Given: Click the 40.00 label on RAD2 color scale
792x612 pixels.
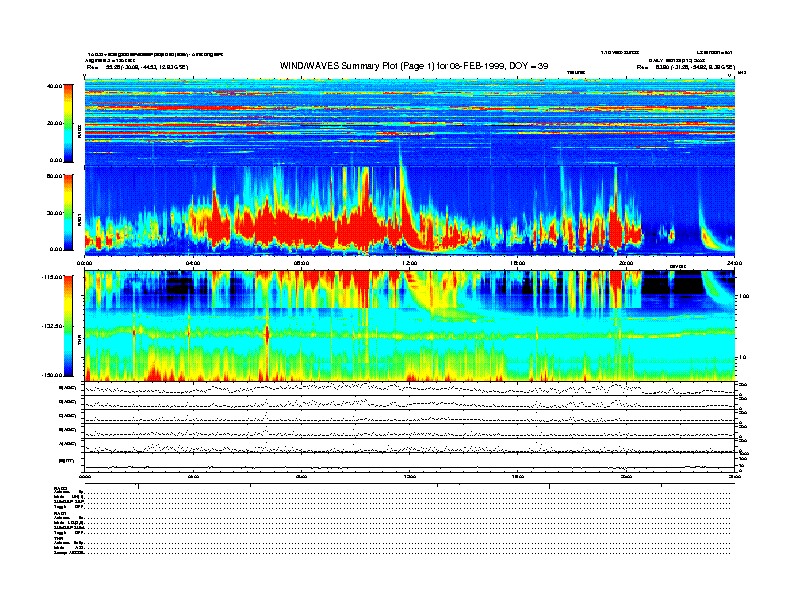Looking at the screenshot, I should click(55, 86).
